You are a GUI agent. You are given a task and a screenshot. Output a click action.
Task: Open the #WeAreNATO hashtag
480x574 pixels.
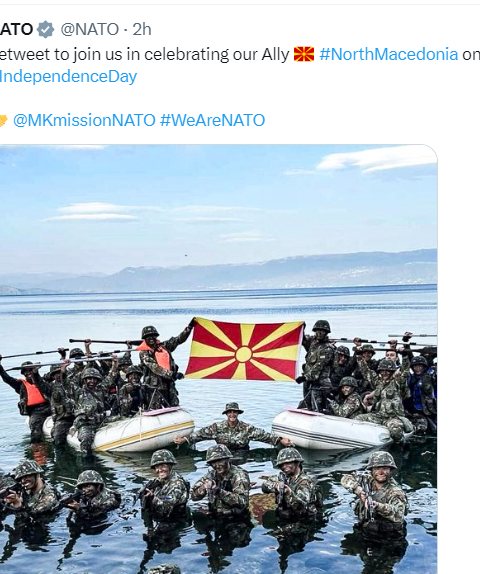(212, 120)
